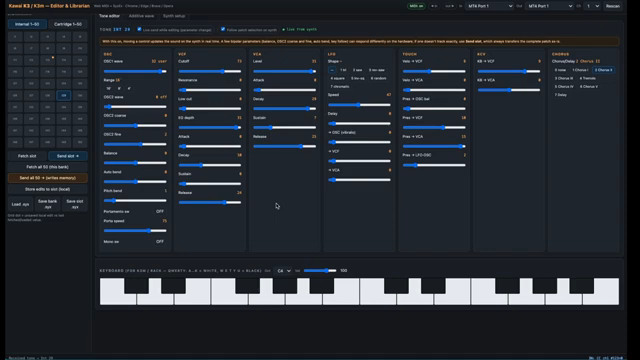Viewport: 640px width, 360px height.
Task: Click the Fetch slot button
Action: [27, 156]
